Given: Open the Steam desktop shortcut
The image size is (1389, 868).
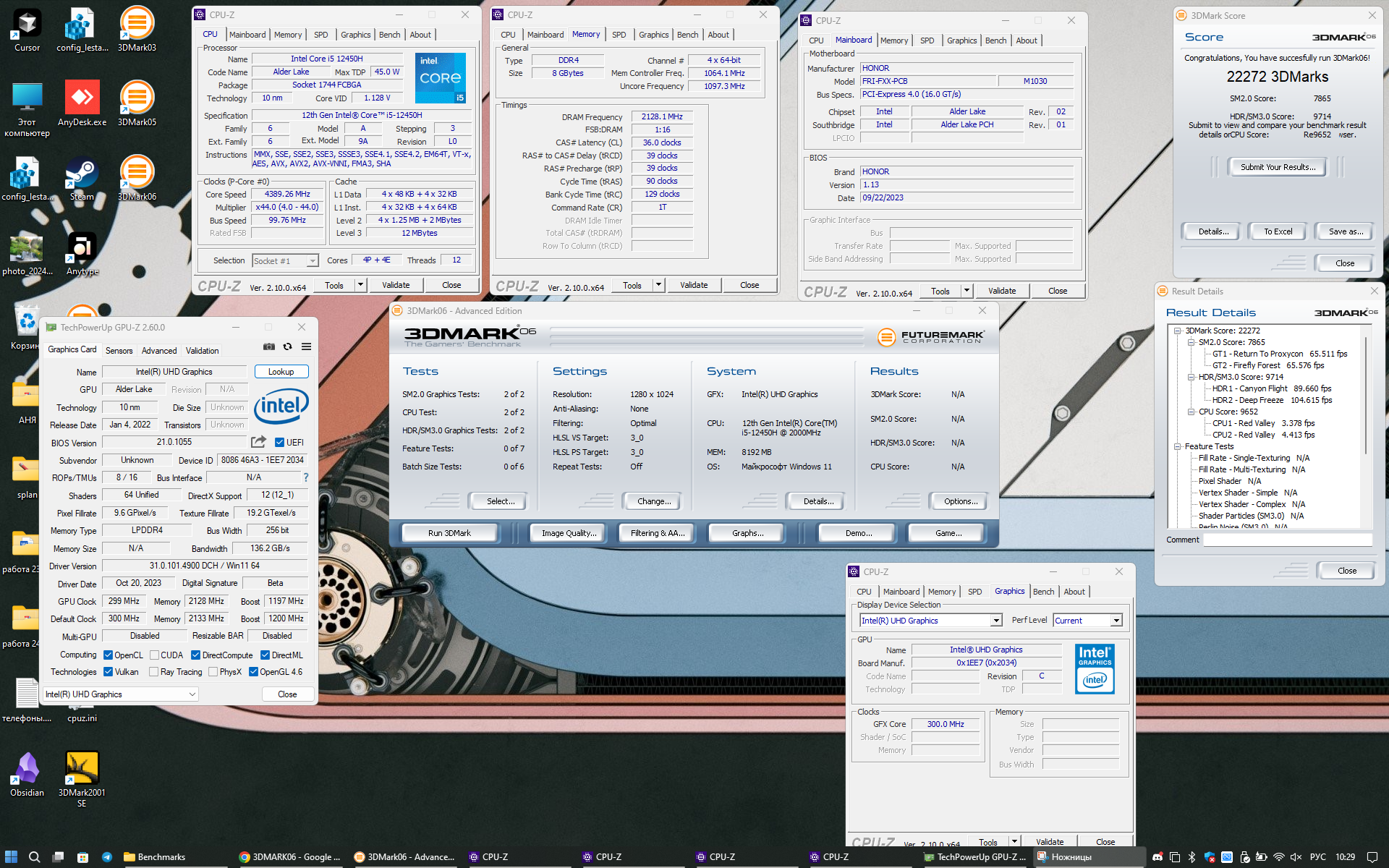Looking at the screenshot, I should coord(82,179).
